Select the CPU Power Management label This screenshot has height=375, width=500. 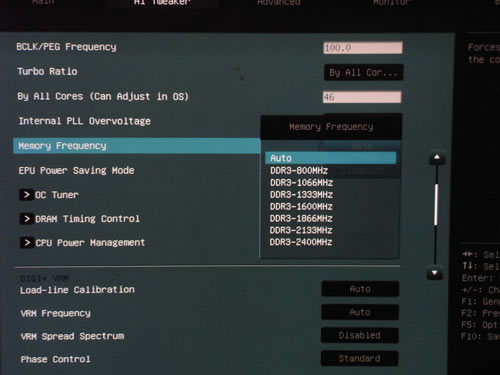[90, 243]
